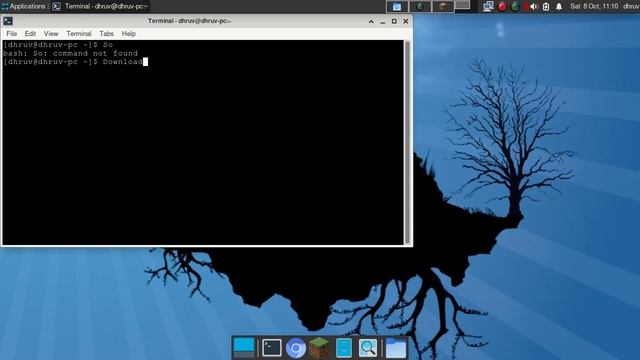The height and width of the screenshot is (360, 640).
Task: Open the Applications menu in the top panel
Action: click(24, 6)
